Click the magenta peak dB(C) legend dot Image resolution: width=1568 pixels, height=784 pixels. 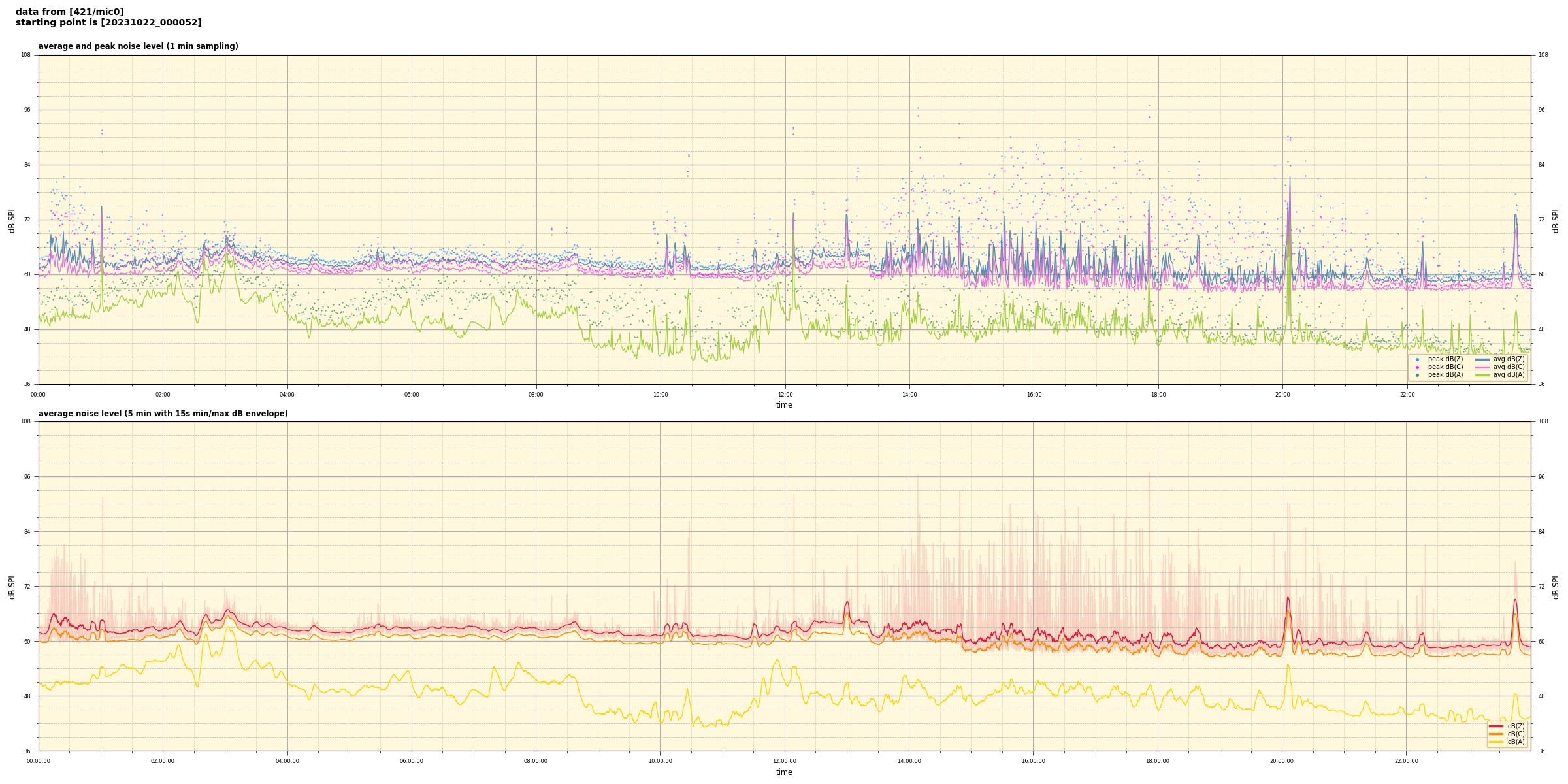1417,367
